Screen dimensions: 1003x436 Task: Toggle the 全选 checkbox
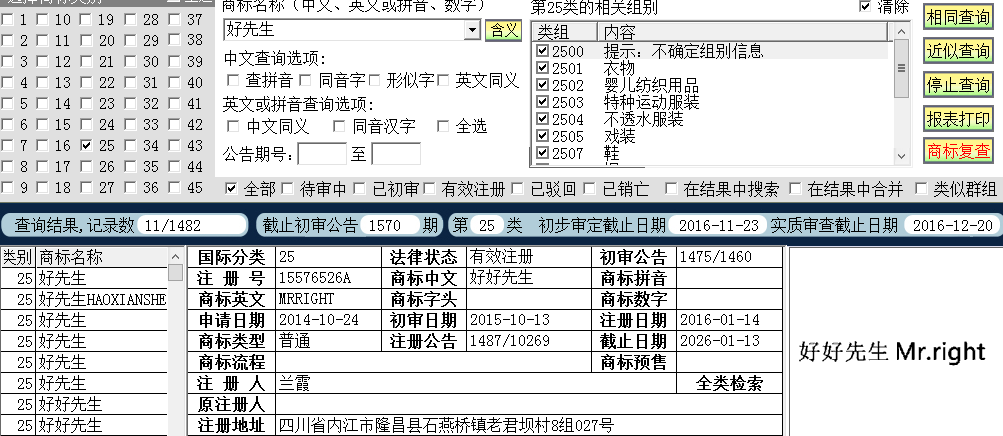click(443, 127)
